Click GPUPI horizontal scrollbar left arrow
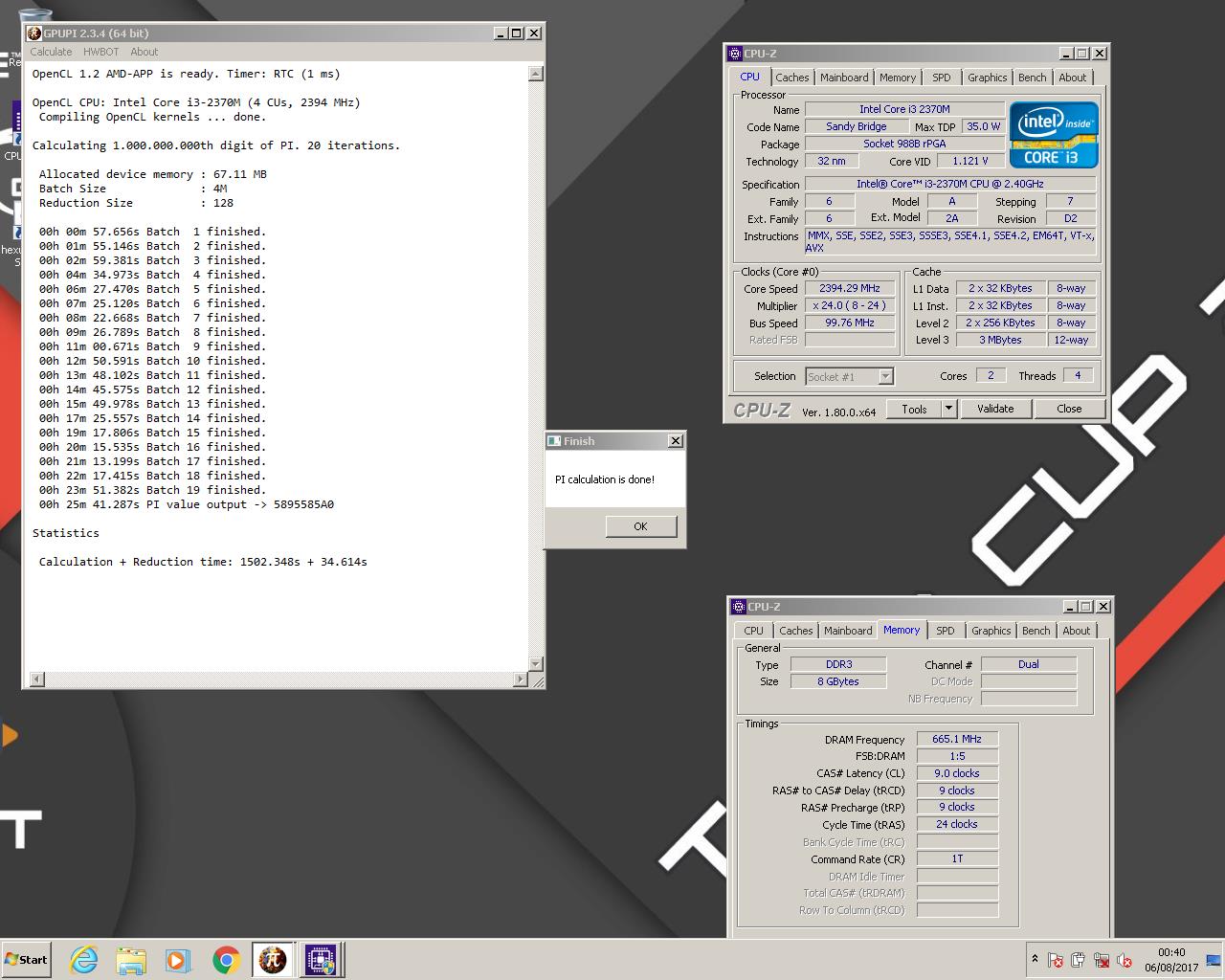This screenshot has width=1225, height=980. coord(37,679)
